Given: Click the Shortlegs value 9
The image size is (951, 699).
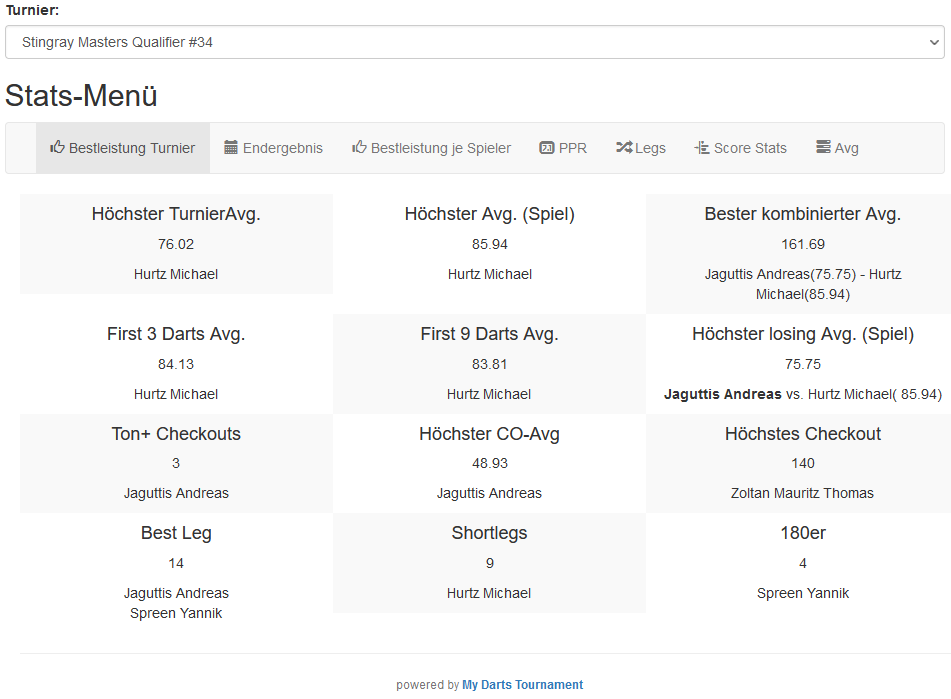Looking at the screenshot, I should click(x=489, y=563).
